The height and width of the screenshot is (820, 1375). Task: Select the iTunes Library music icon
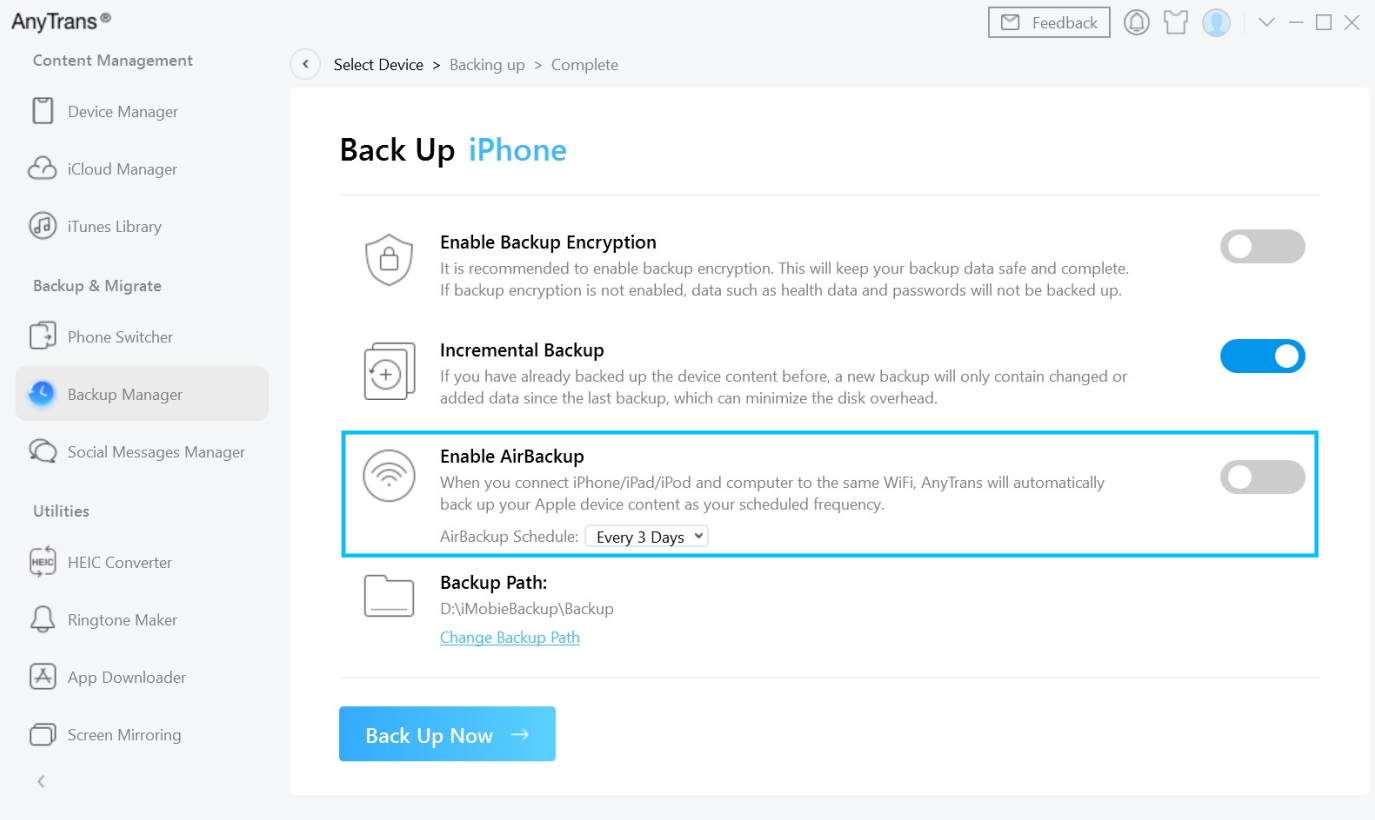tap(42, 226)
